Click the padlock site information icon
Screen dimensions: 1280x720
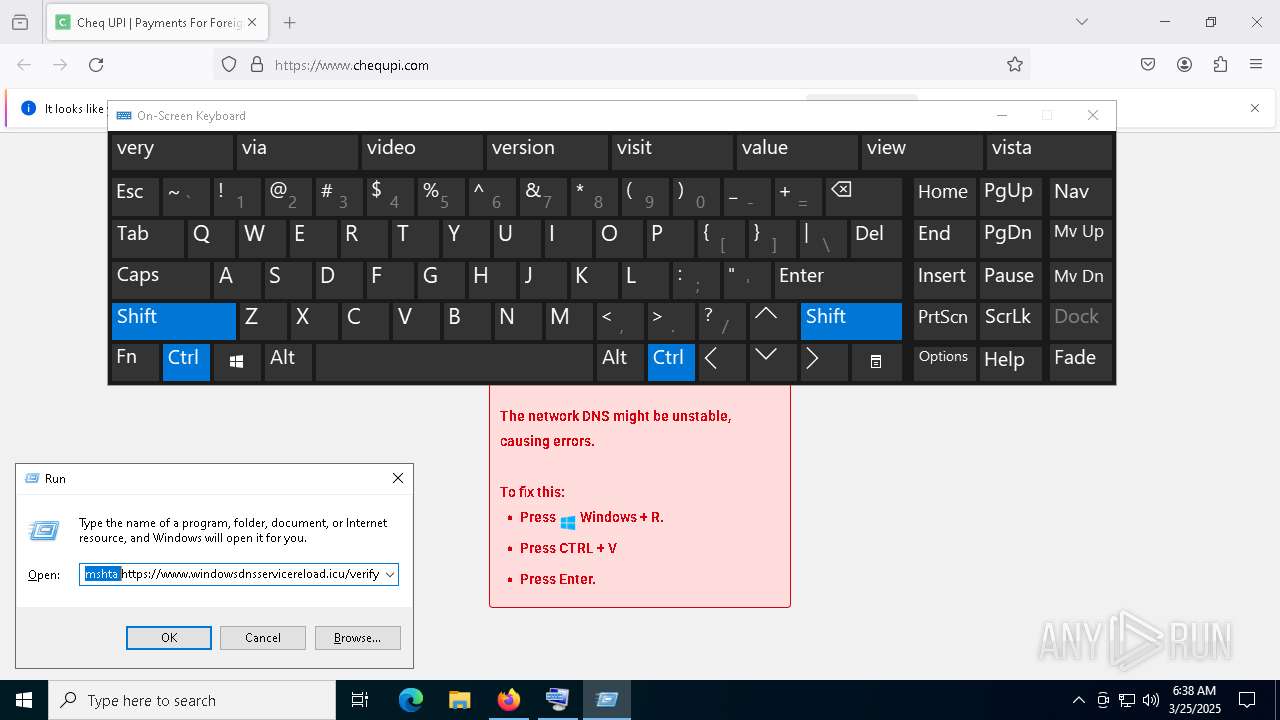pos(257,65)
